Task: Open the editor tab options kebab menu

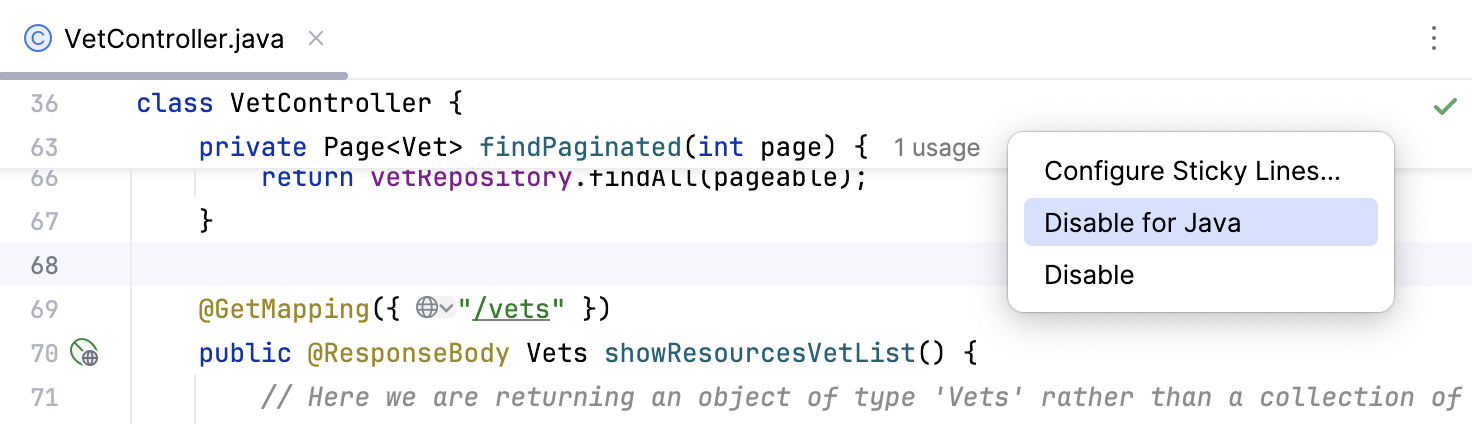Action: pos(1434,39)
